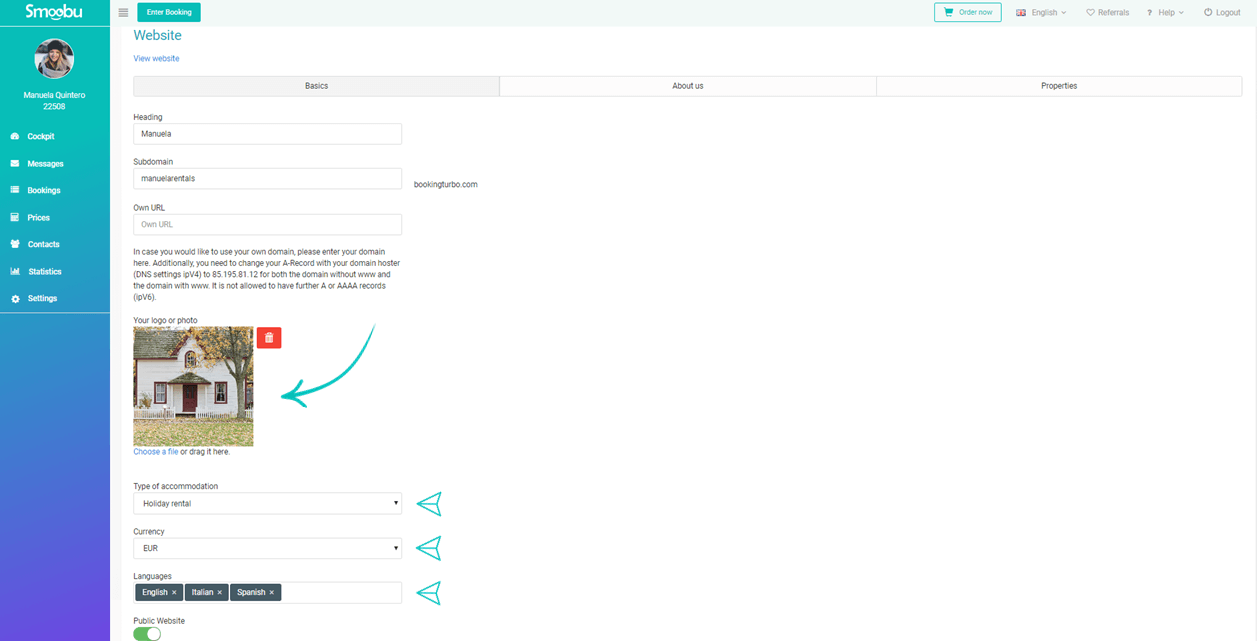Click the Manuela Quintero user name
Image resolution: width=1257 pixels, height=641 pixels.
point(54,95)
